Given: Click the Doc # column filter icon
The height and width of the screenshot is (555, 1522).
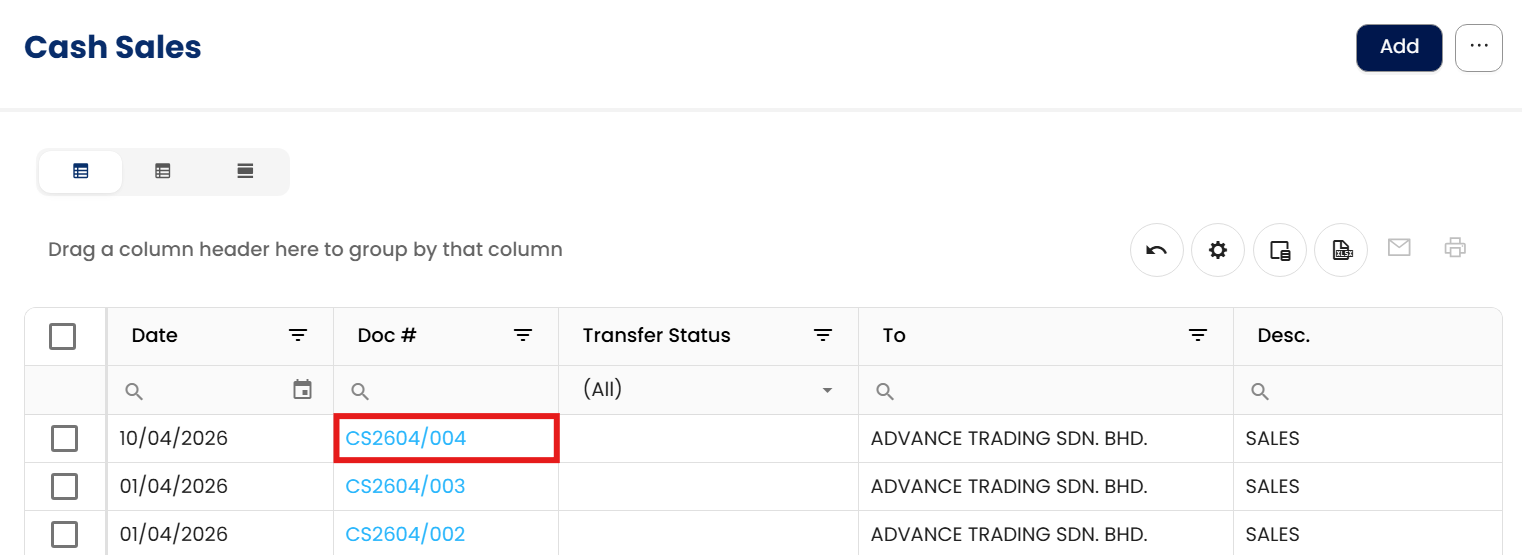Looking at the screenshot, I should [x=523, y=335].
